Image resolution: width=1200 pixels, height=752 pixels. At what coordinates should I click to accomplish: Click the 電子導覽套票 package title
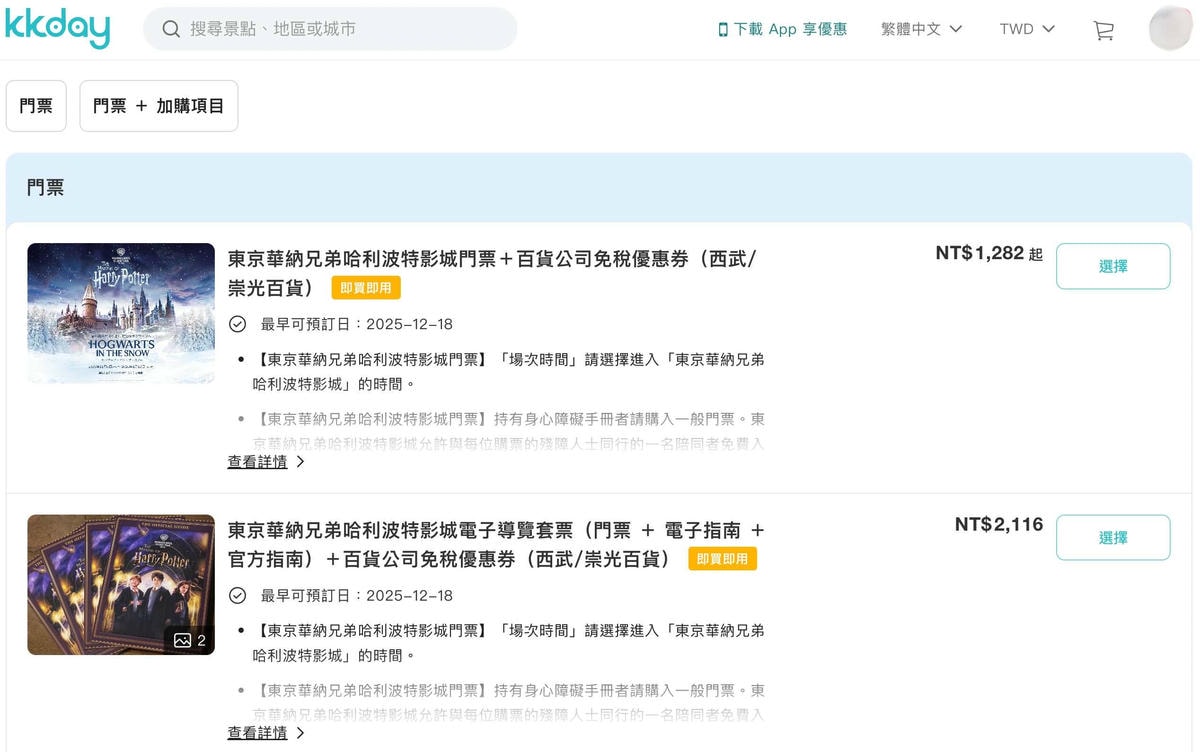(x=496, y=544)
